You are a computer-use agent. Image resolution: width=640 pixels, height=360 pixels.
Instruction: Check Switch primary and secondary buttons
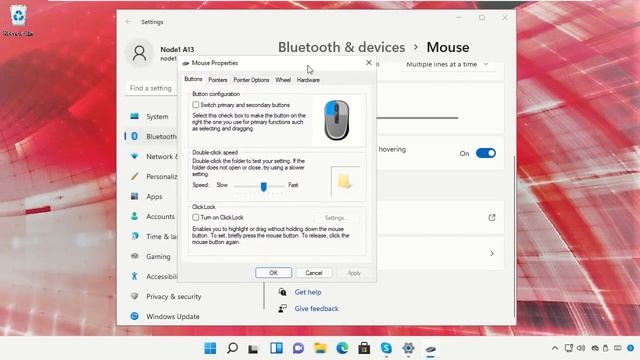point(196,105)
